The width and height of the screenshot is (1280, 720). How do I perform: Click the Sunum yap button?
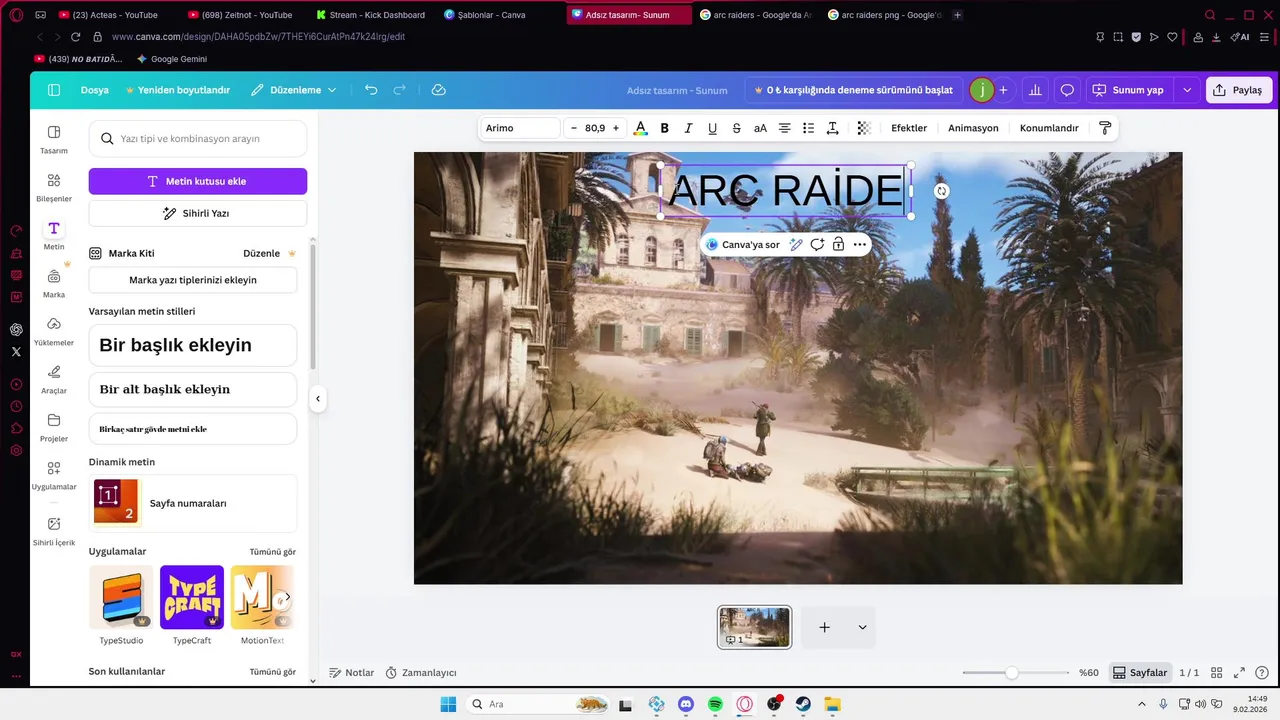tap(1130, 90)
